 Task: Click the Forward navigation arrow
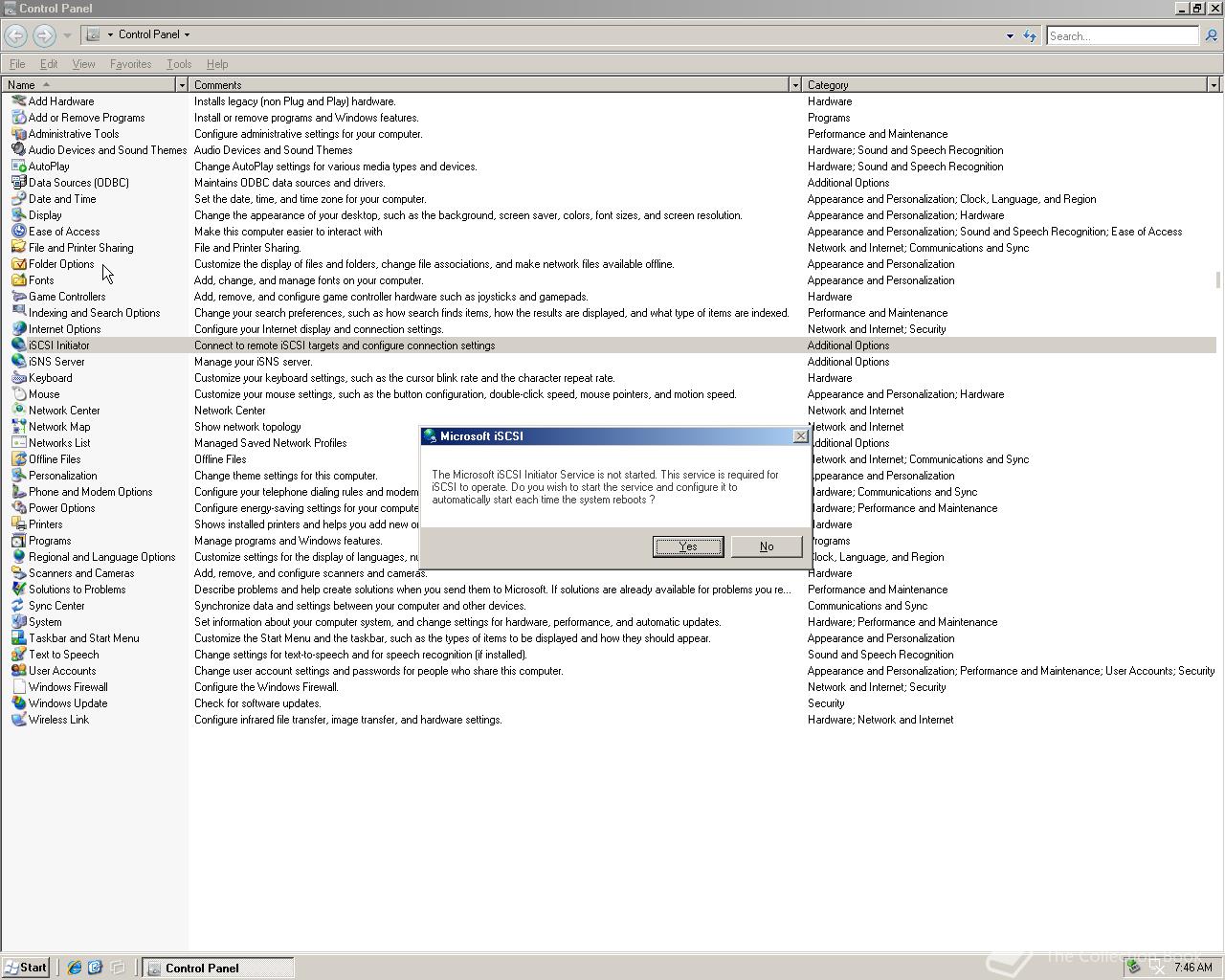point(44,35)
